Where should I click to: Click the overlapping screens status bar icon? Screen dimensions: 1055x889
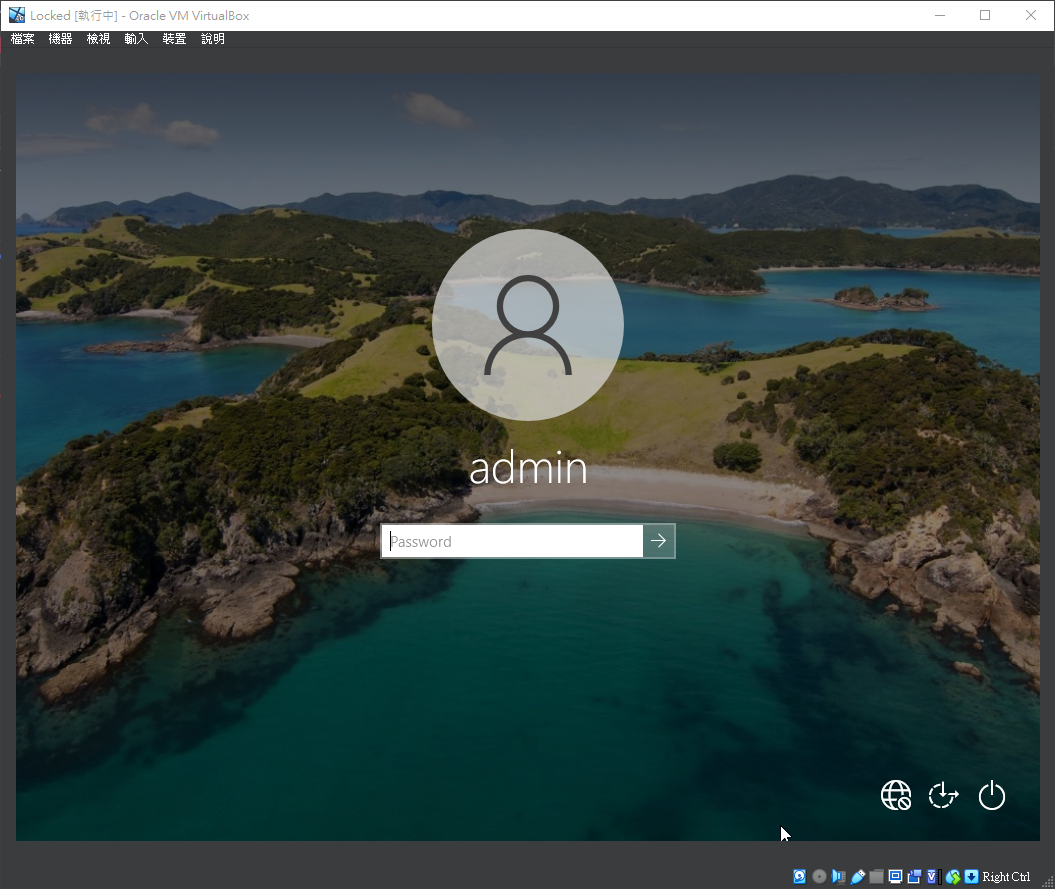click(x=914, y=877)
